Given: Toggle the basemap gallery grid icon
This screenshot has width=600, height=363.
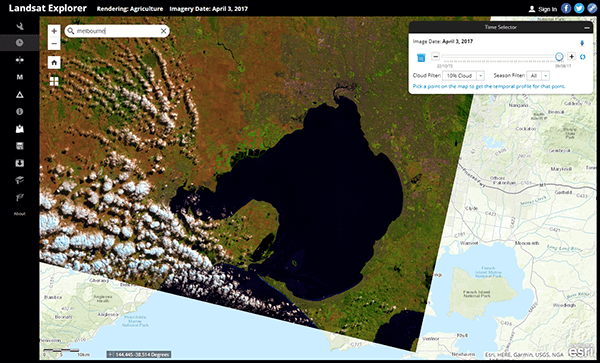Looking at the screenshot, I should [54, 81].
